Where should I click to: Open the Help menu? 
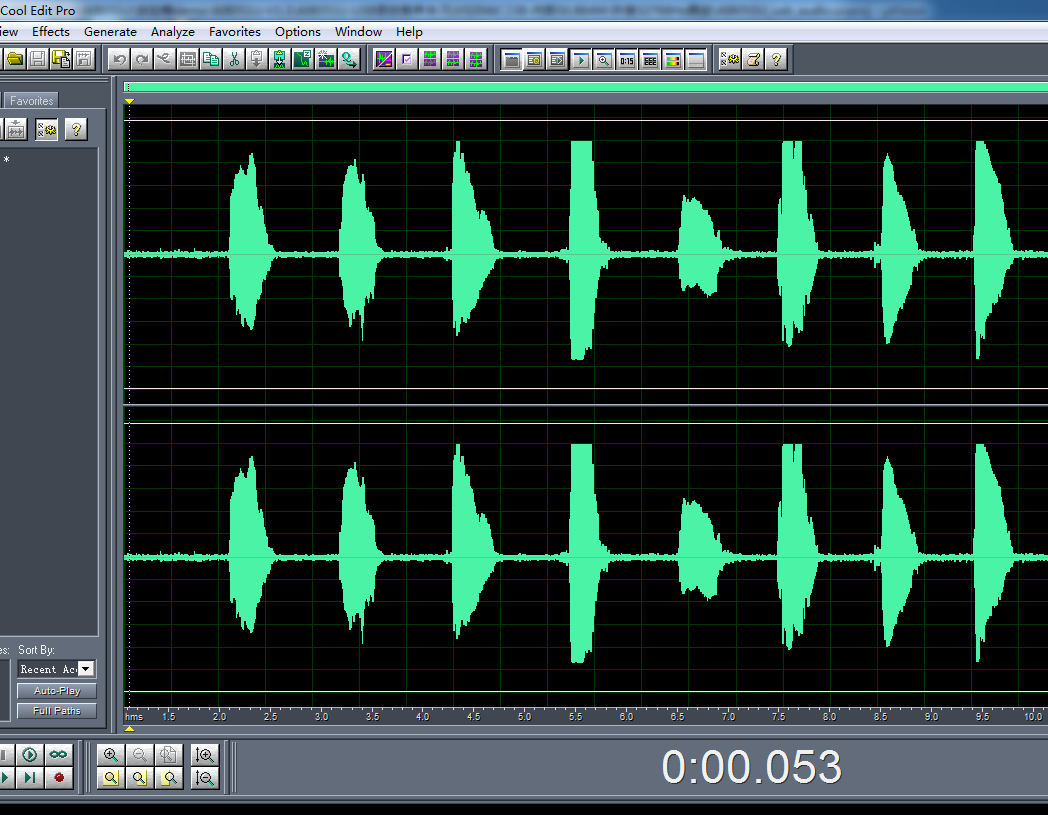tap(409, 31)
